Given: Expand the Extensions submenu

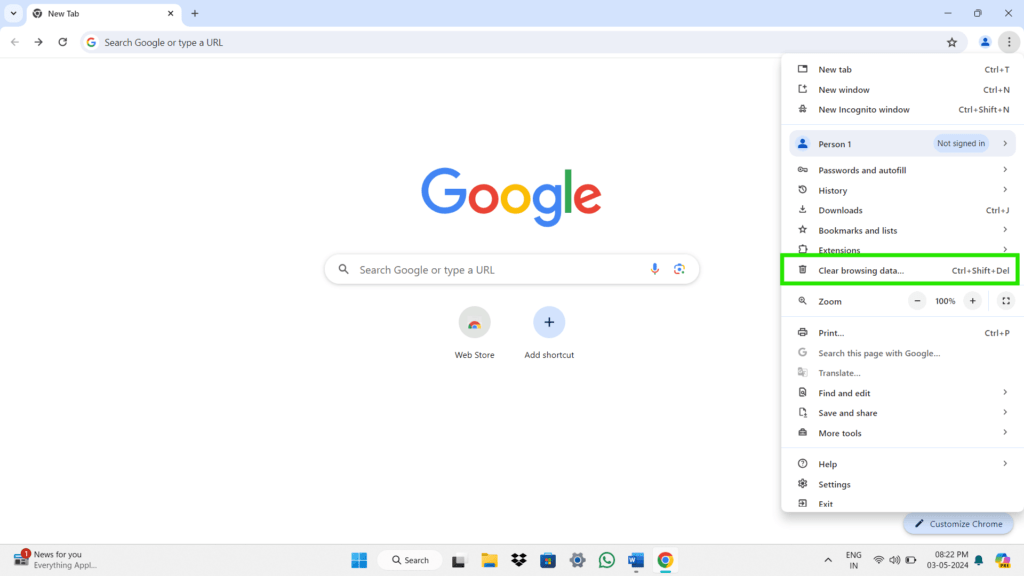Looking at the screenshot, I should 903,249.
